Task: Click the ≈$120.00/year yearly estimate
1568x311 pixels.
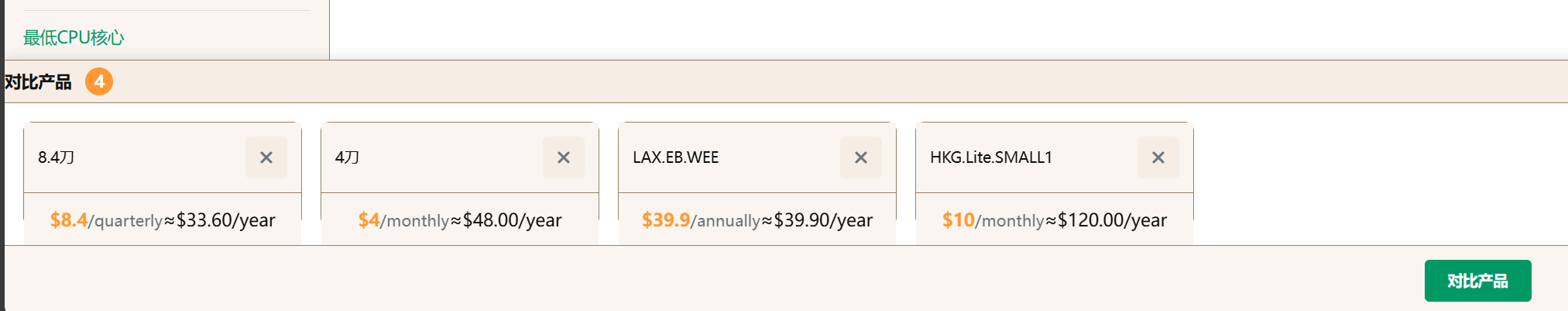Action: click(x=1106, y=220)
